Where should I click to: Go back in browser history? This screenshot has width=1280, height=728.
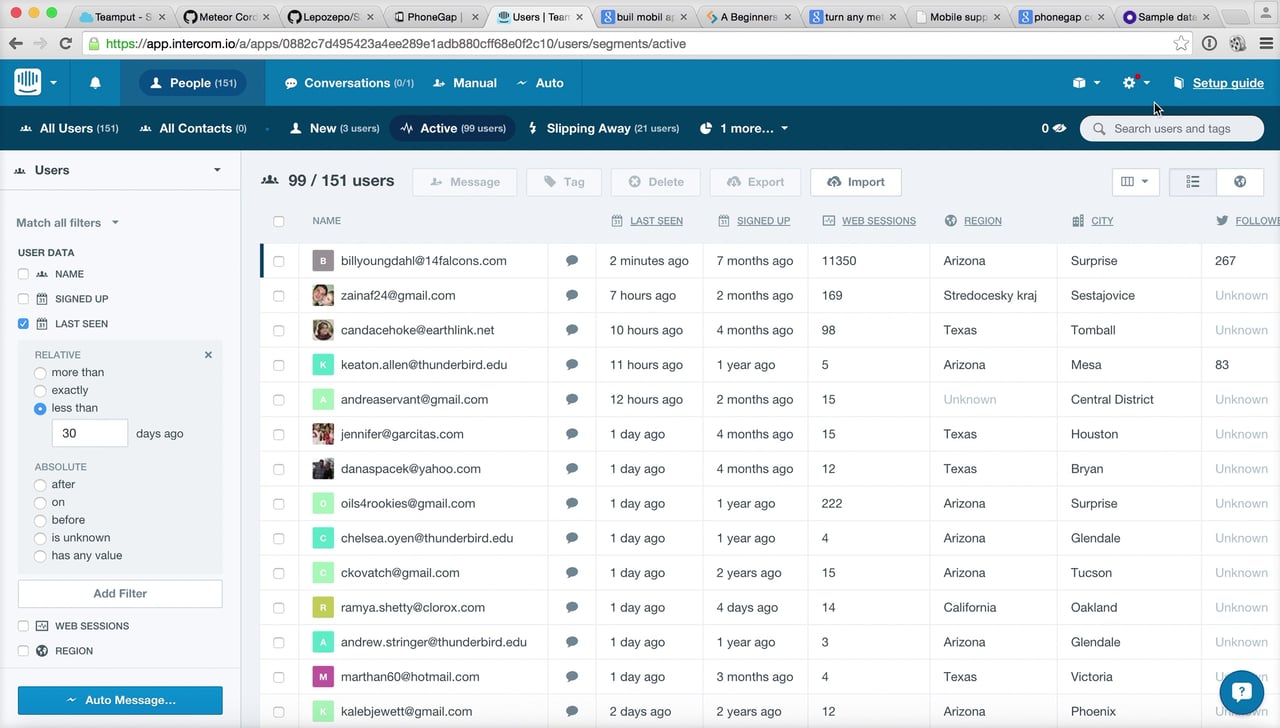15,43
